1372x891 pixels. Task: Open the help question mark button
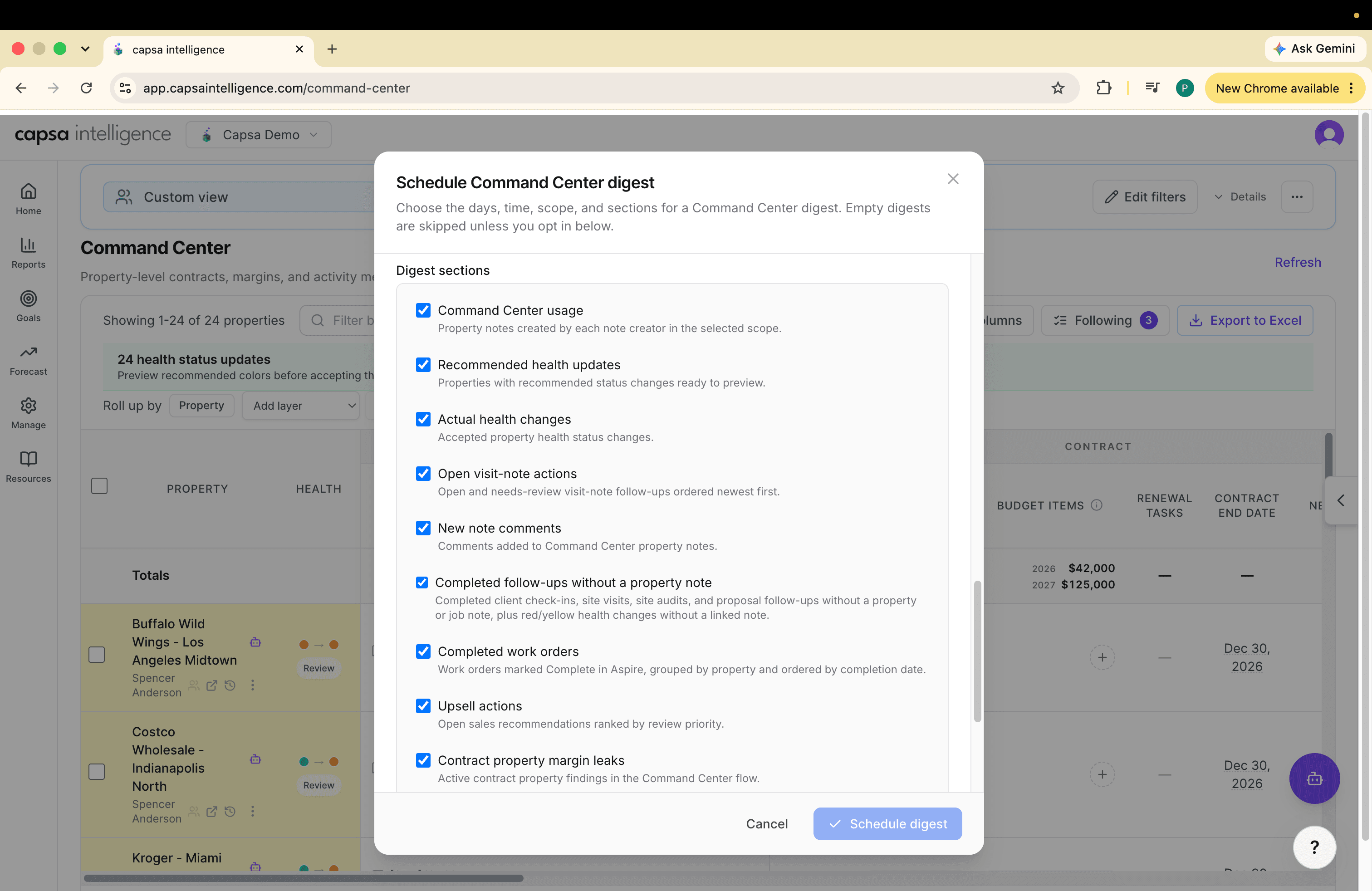click(1314, 847)
